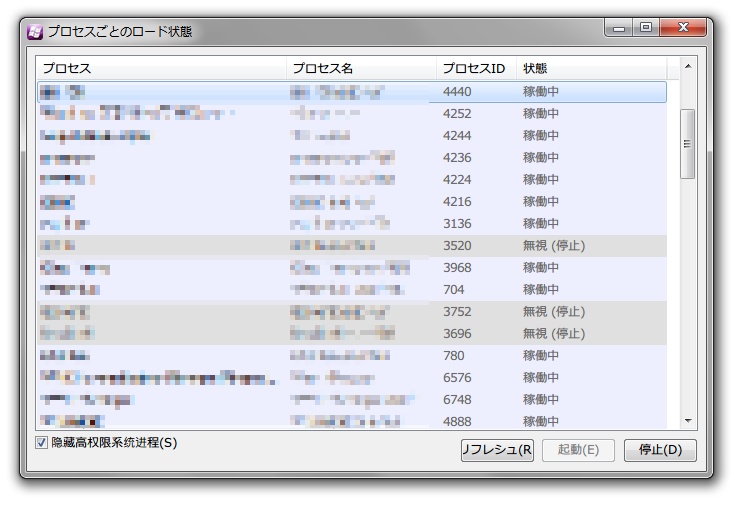Image resolution: width=740 pixels, height=505 pixels.
Task: Click 無視 (停止) status in row 3752
Action: [x=554, y=312]
